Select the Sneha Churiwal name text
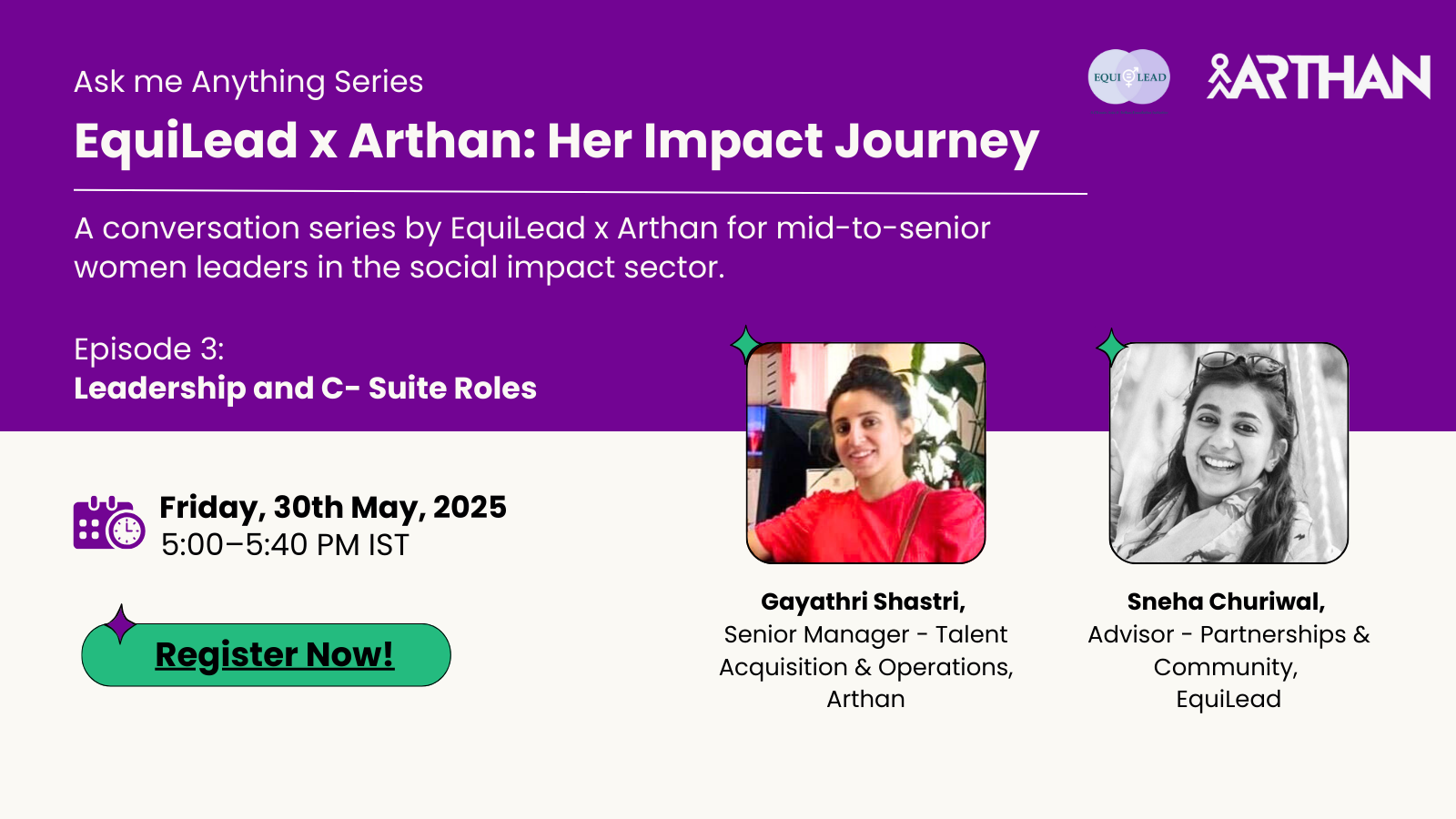This screenshot has width=1456, height=819. pyautogui.click(x=1226, y=602)
